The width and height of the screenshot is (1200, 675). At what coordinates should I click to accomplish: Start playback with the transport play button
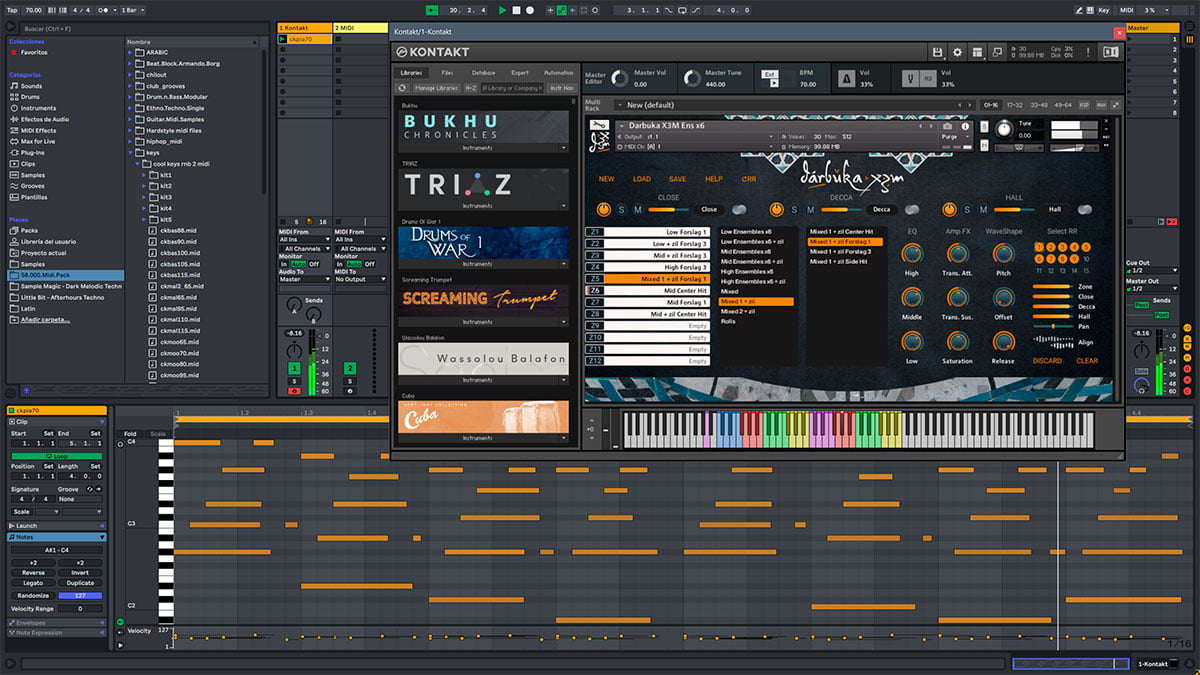pyautogui.click(x=502, y=10)
